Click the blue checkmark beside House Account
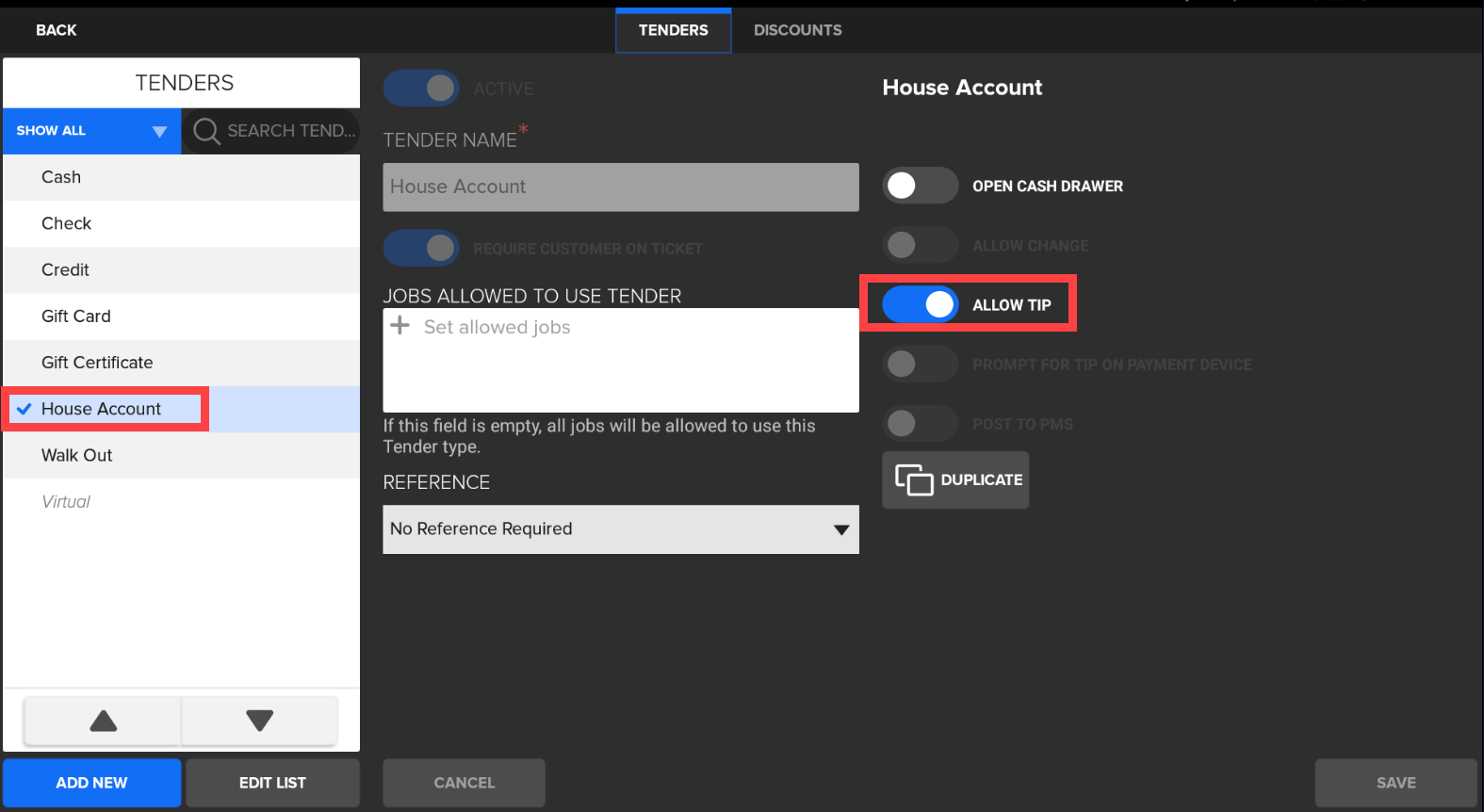1484x812 pixels. click(24, 409)
